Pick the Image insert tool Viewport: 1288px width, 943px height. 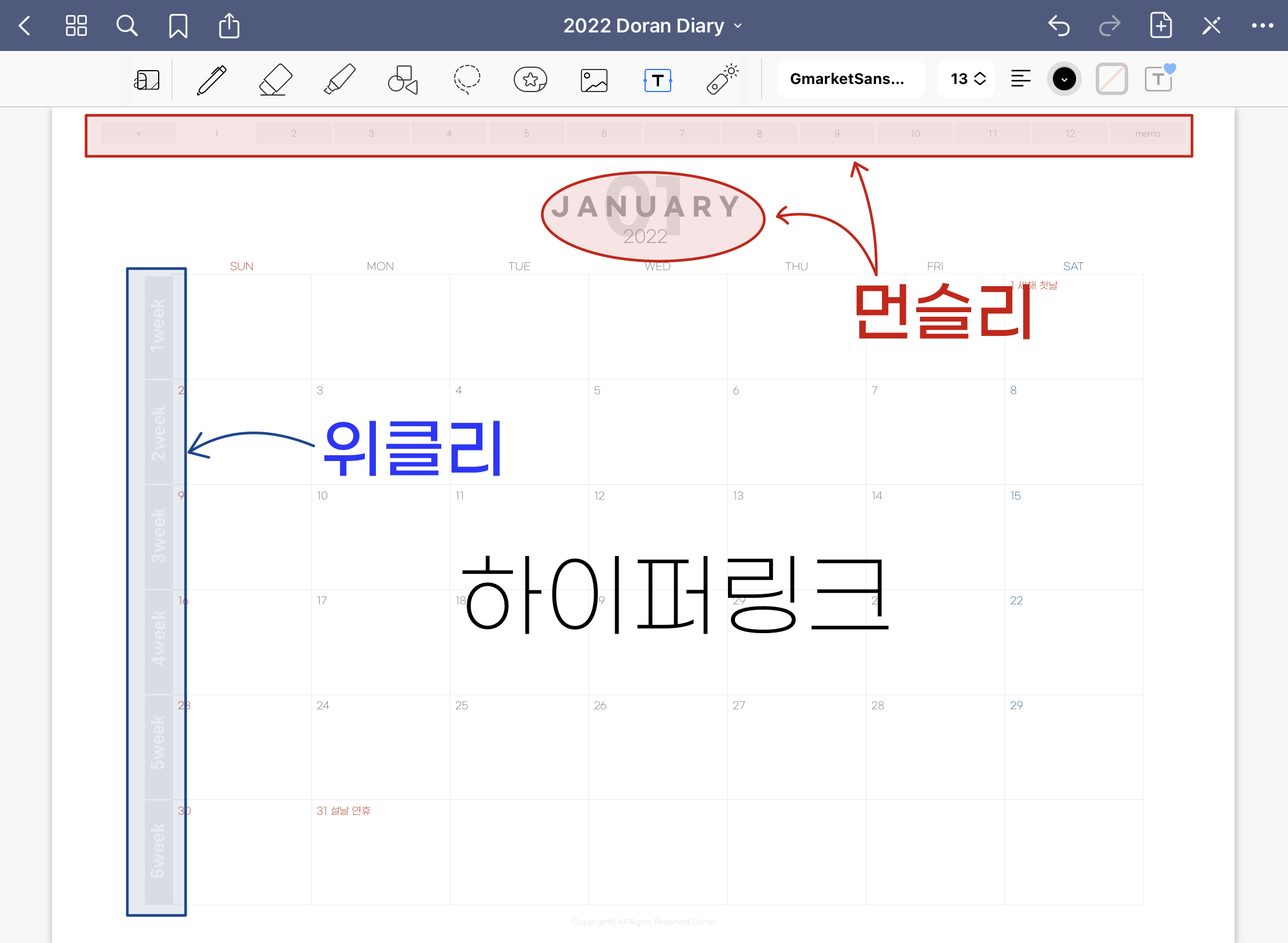[x=594, y=79]
